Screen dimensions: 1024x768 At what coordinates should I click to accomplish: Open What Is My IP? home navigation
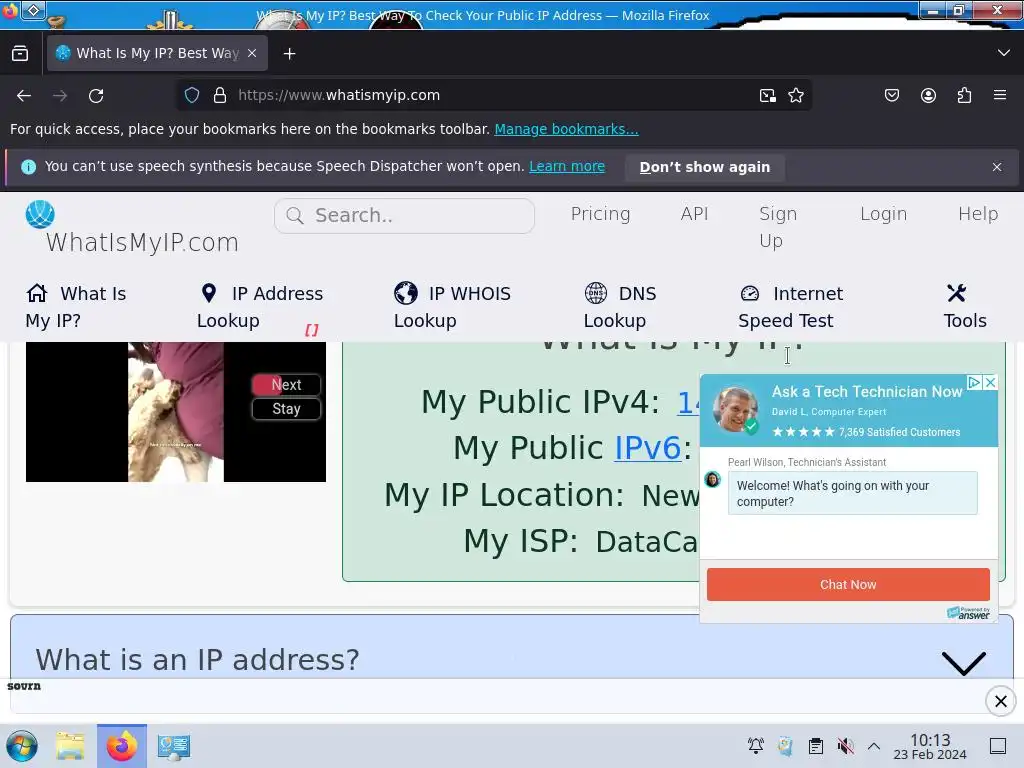[76, 307]
